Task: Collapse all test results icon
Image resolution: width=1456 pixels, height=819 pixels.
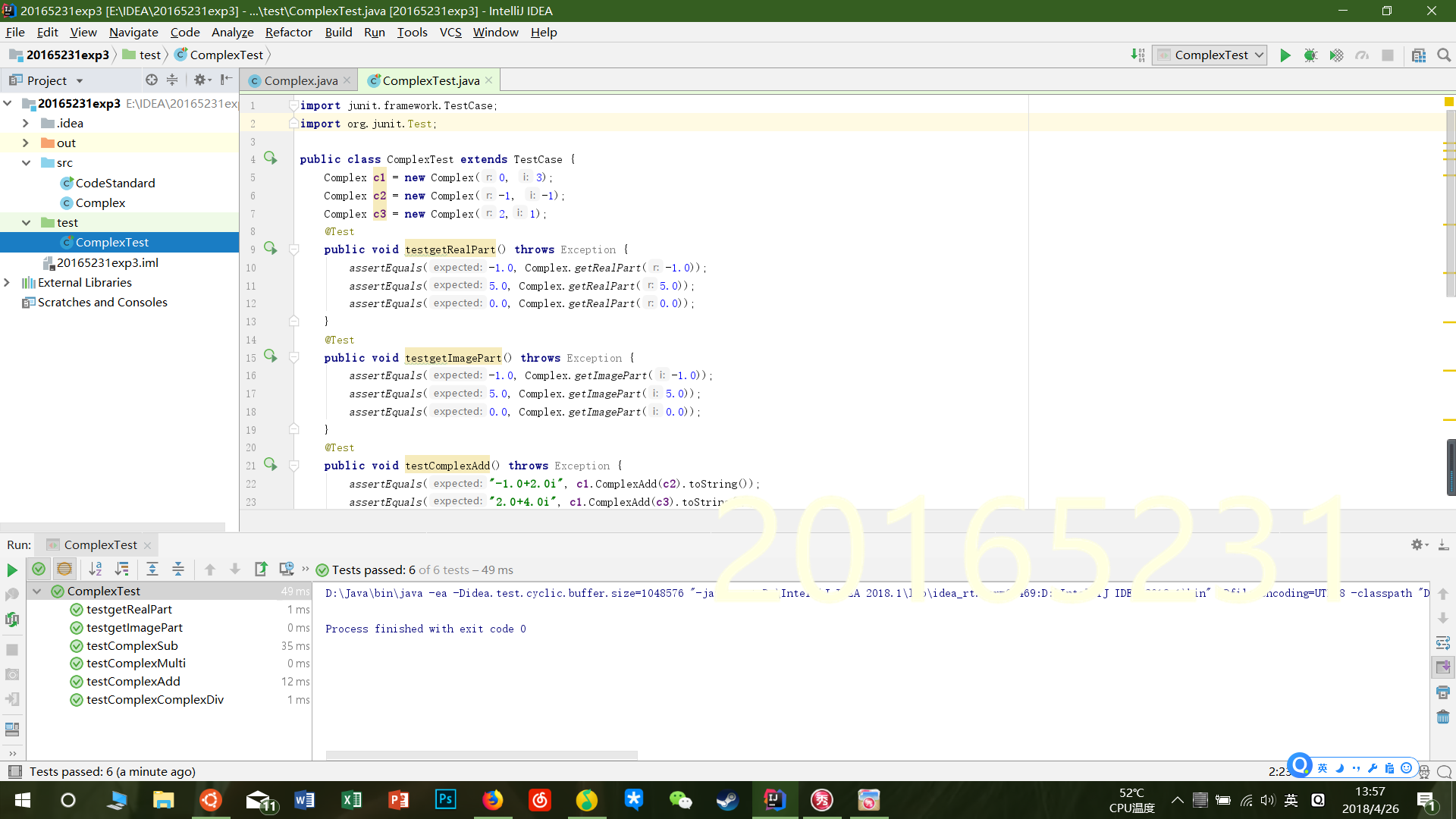Action: coord(178,570)
